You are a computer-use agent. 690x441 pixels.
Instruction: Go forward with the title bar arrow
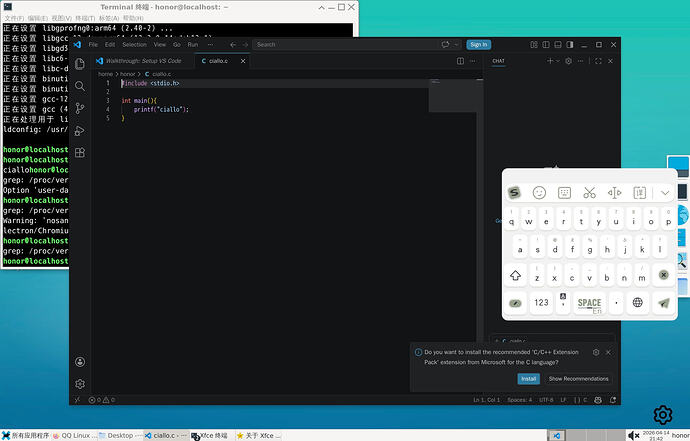point(245,44)
